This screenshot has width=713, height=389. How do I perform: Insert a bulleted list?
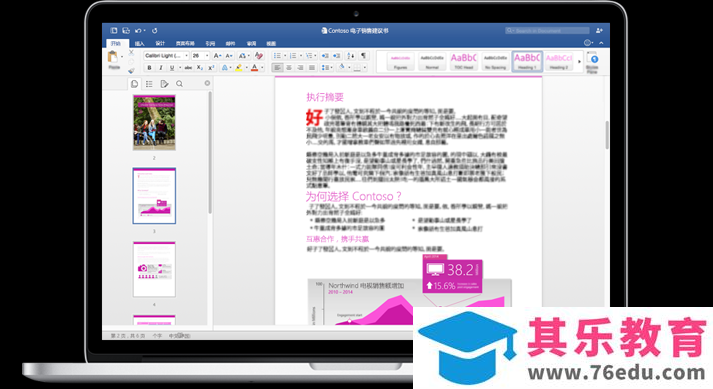(277, 56)
